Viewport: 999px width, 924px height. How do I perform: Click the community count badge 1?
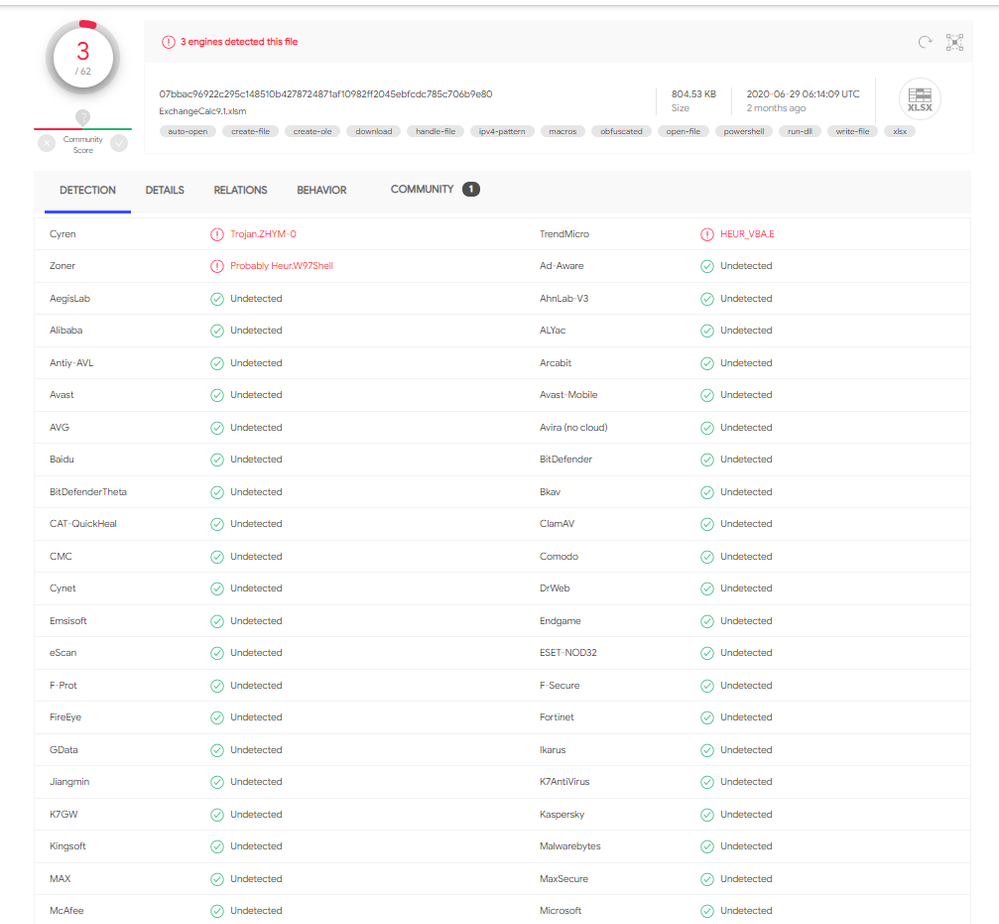click(x=471, y=189)
